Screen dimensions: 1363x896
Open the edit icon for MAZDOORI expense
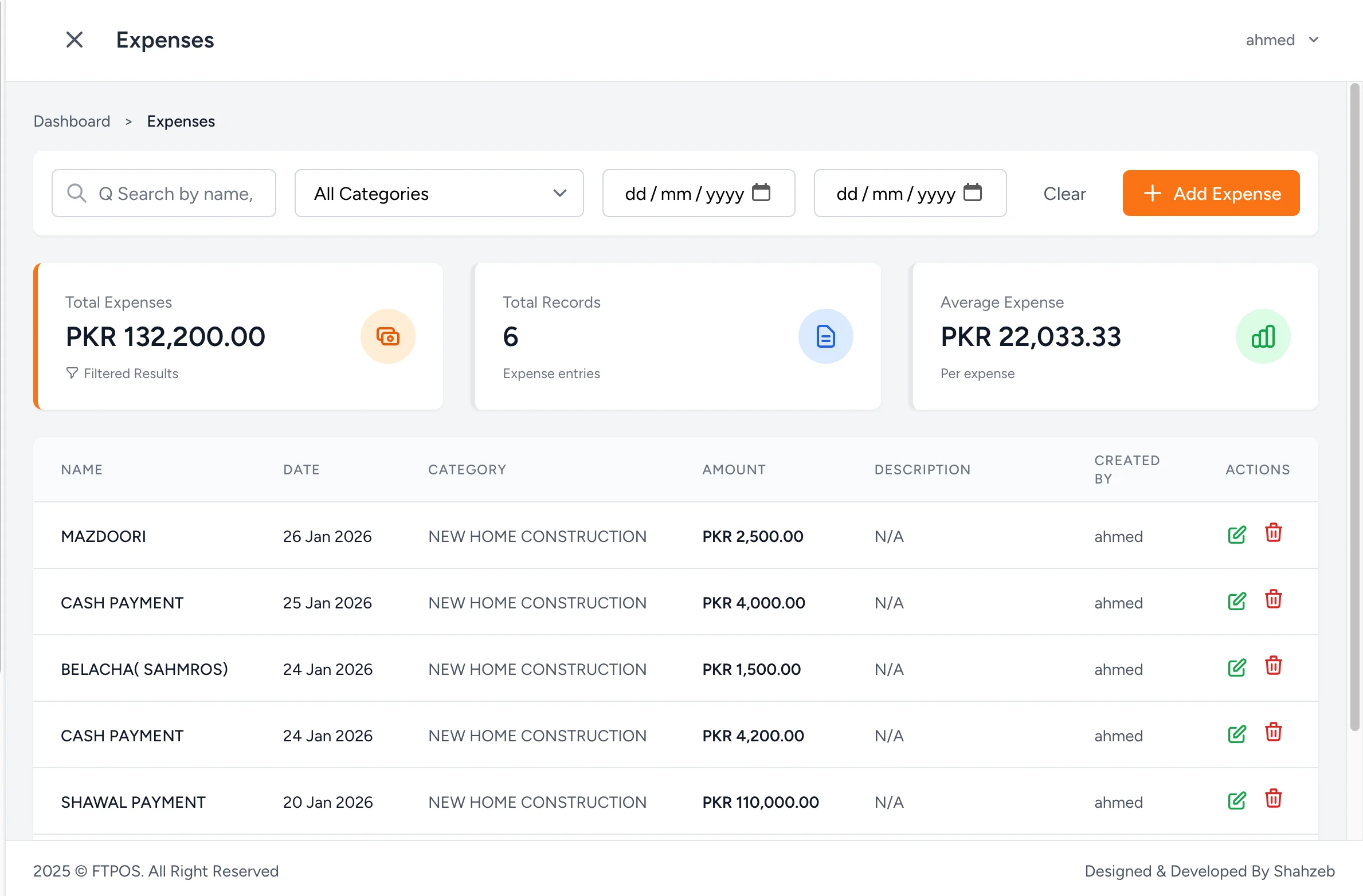1236,535
